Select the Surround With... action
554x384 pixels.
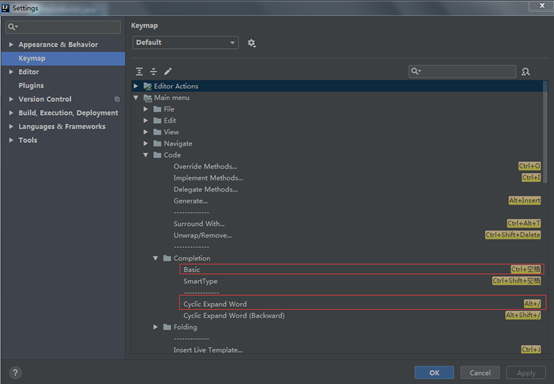(199, 224)
